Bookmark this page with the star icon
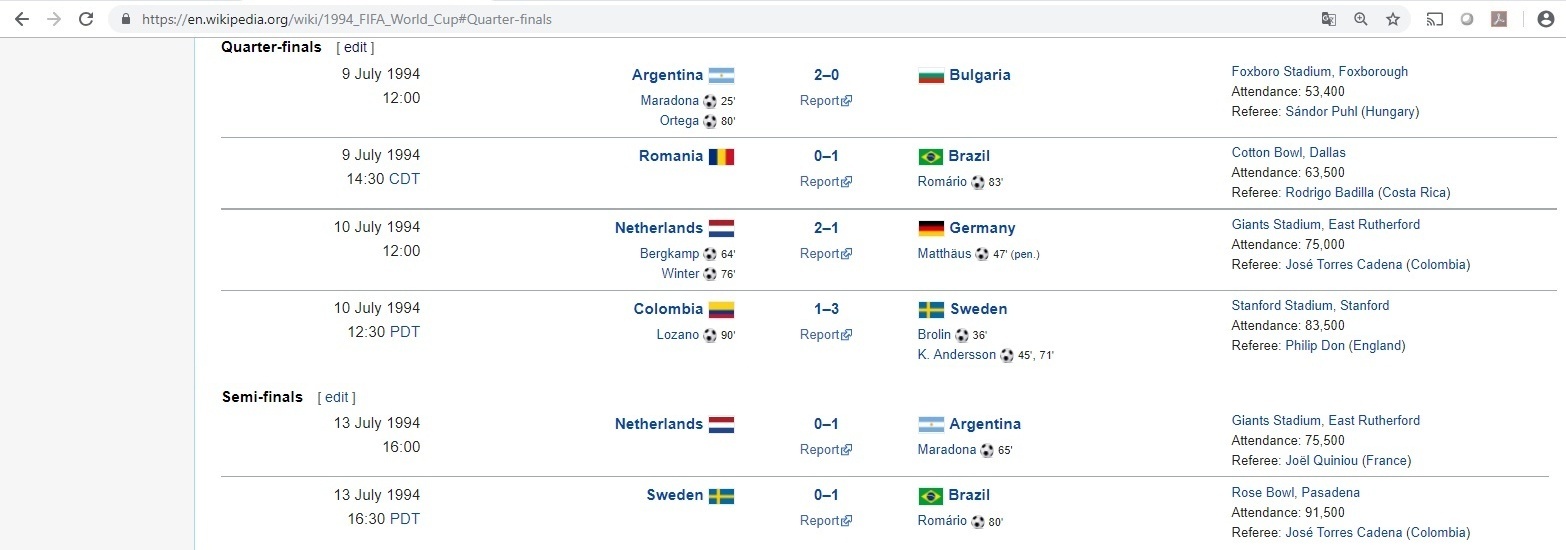The height and width of the screenshot is (550, 1566). tap(1392, 19)
